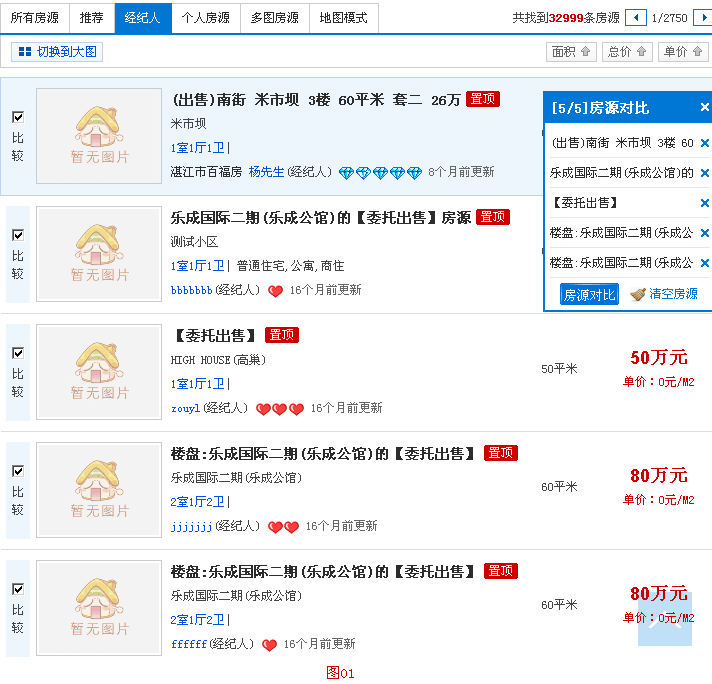This screenshot has height=684, width=712.
Task: Uncheck compare box for 南街 米市坝 listing
Action: (x=18, y=117)
